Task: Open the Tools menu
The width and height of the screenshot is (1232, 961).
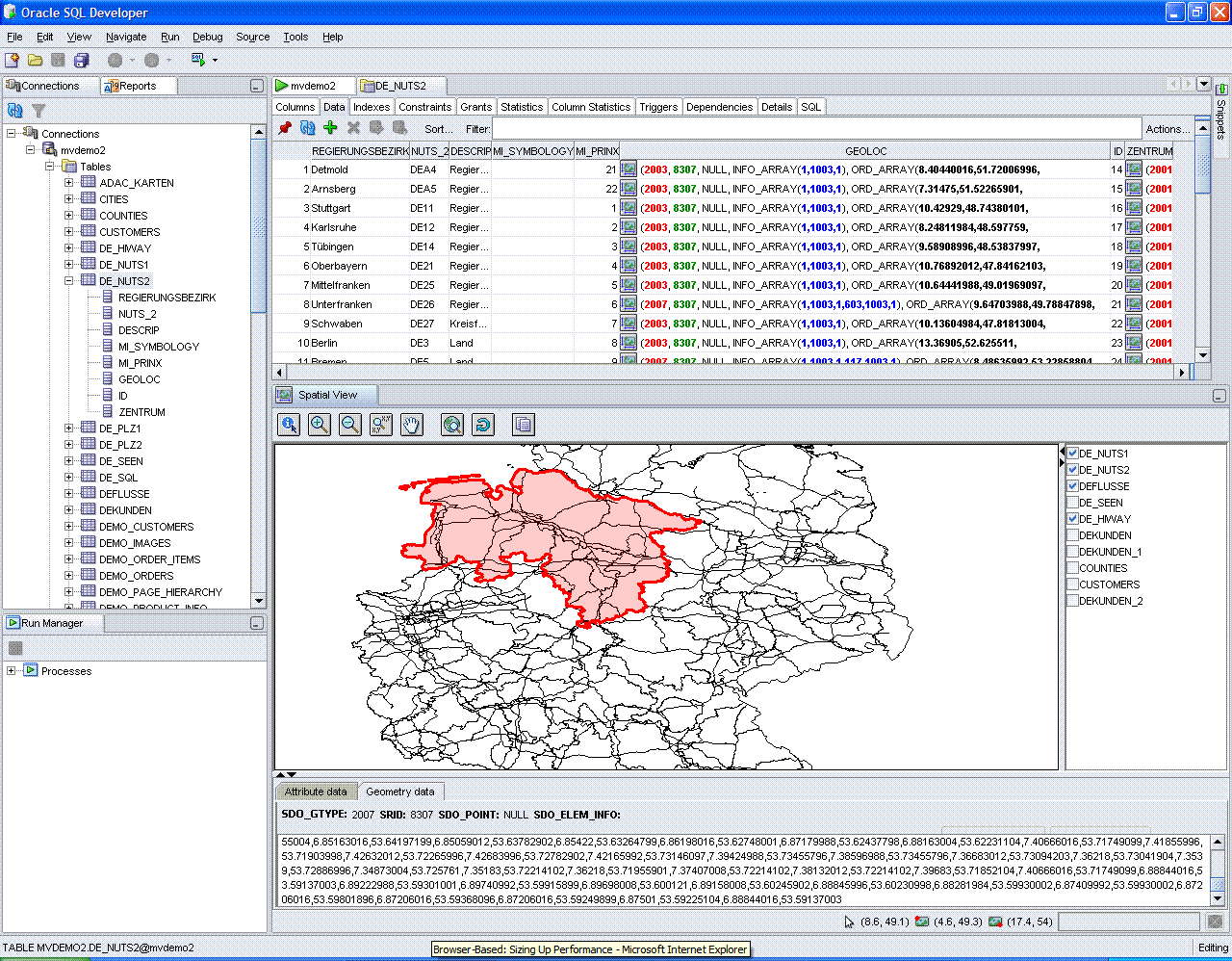Action: [295, 37]
